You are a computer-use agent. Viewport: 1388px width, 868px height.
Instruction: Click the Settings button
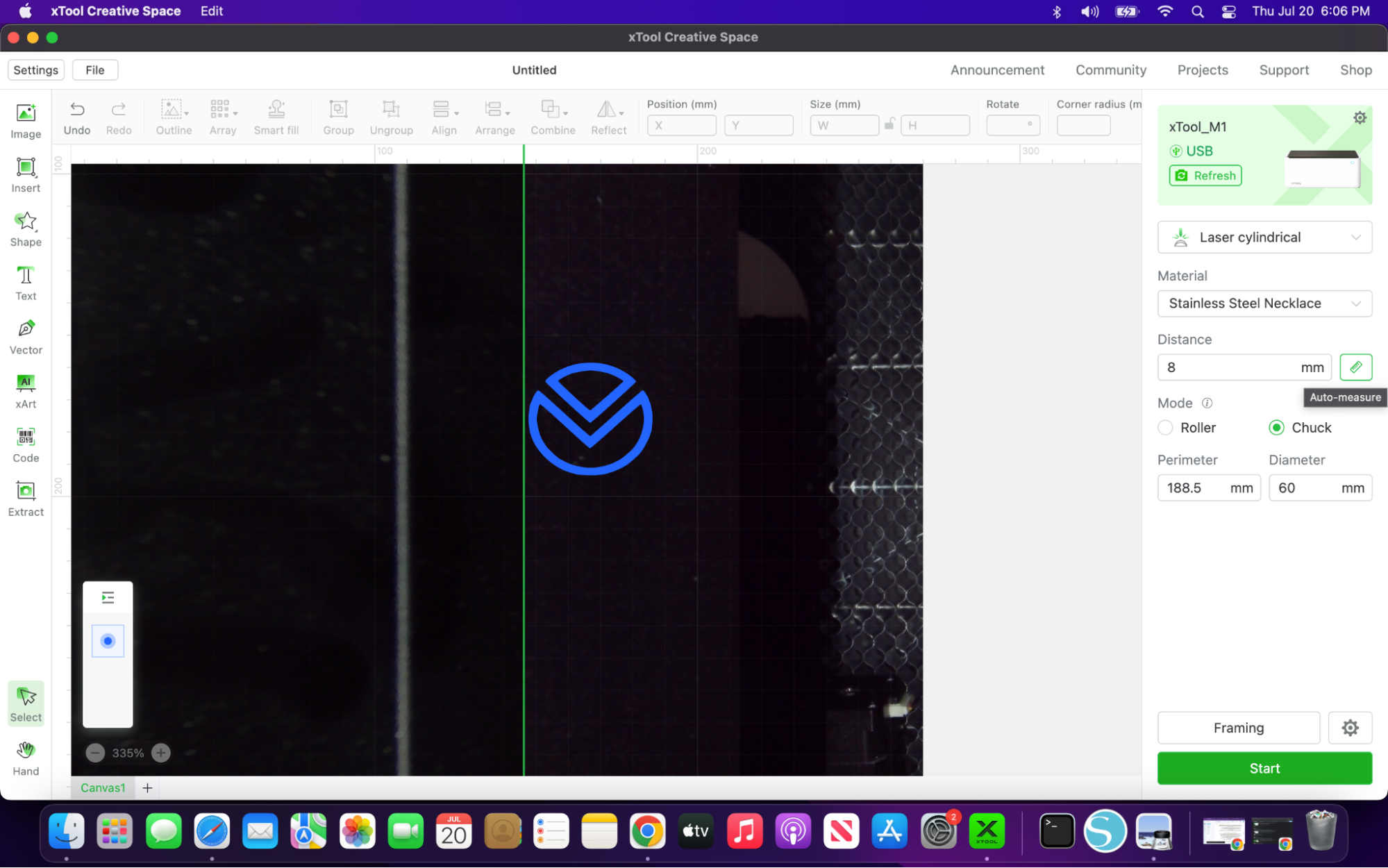[36, 70]
